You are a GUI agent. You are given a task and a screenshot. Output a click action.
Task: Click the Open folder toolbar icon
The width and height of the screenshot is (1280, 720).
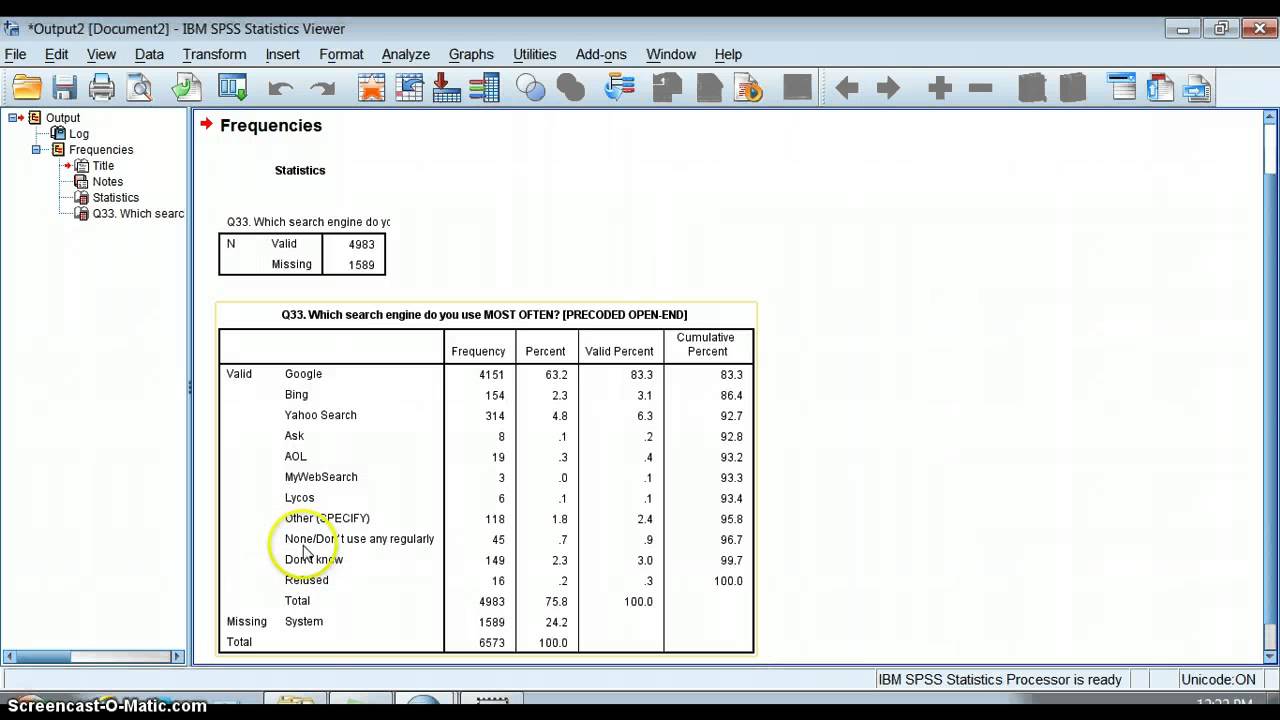click(28, 88)
